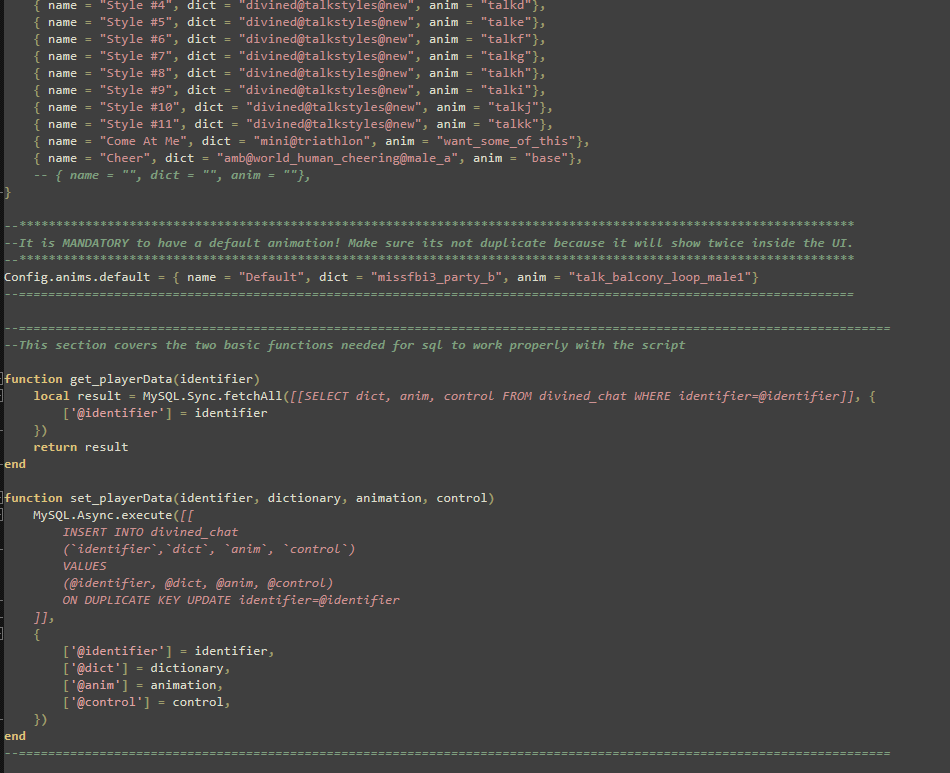
Task: Click the "VALUES" SQL keyword line
Action: 84,566
